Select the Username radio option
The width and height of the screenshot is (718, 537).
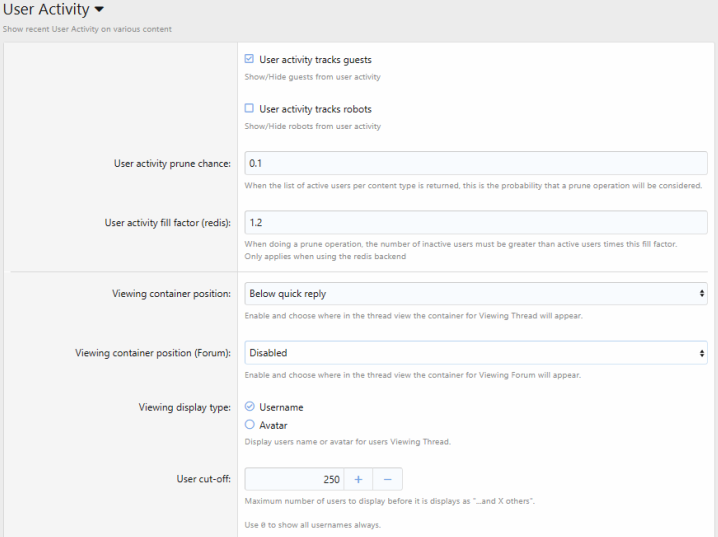coord(249,407)
